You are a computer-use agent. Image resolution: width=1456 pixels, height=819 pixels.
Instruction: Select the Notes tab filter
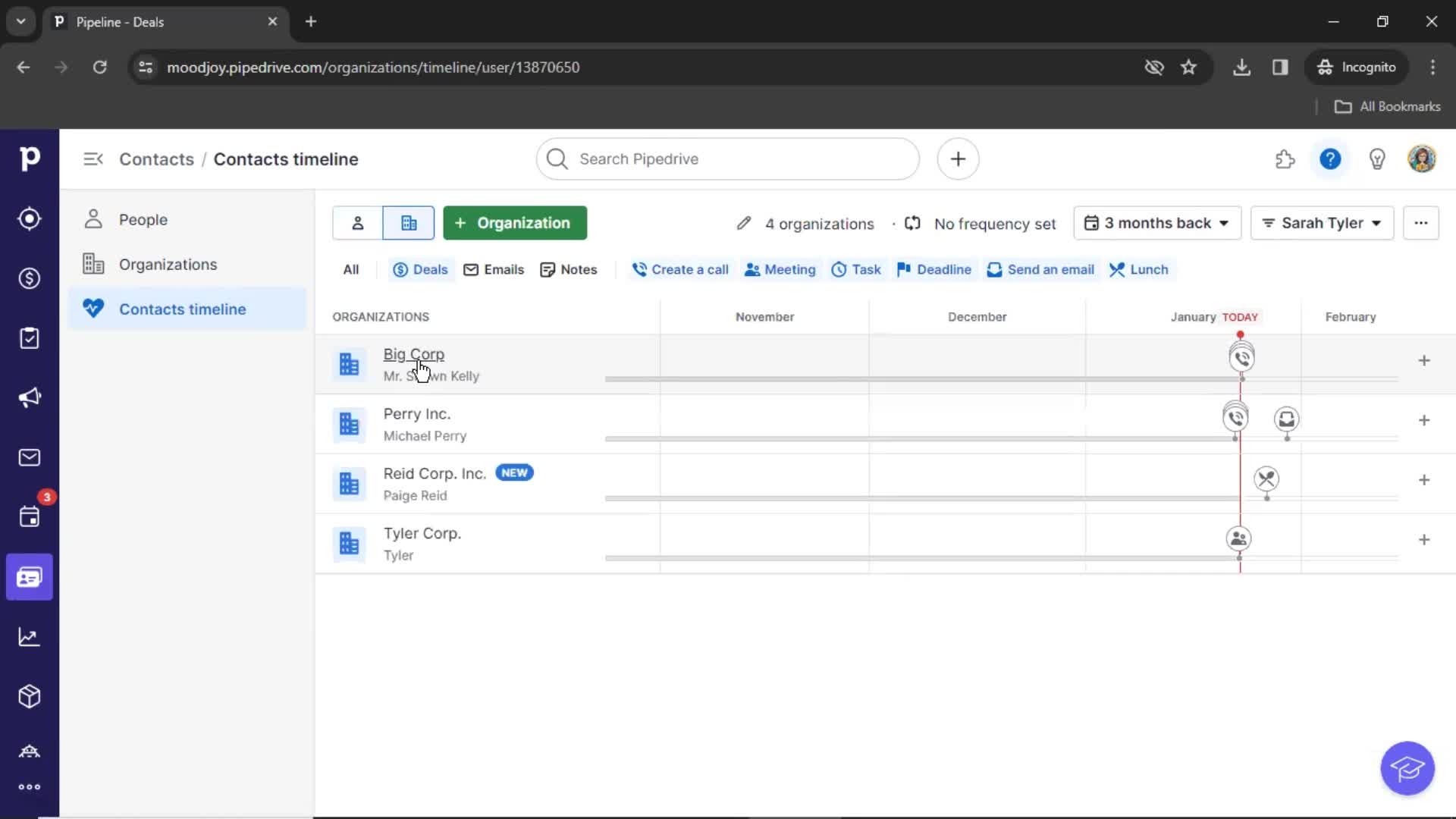tap(570, 269)
